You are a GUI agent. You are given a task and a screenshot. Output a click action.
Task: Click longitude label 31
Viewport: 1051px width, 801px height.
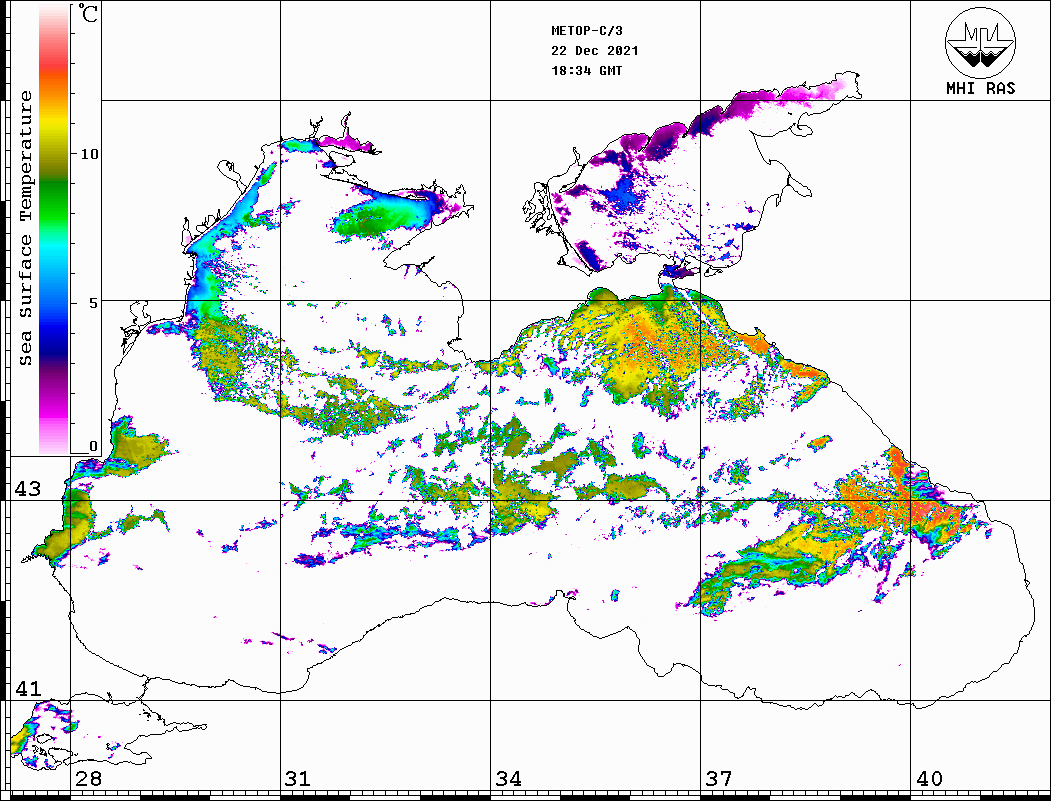[x=298, y=778]
